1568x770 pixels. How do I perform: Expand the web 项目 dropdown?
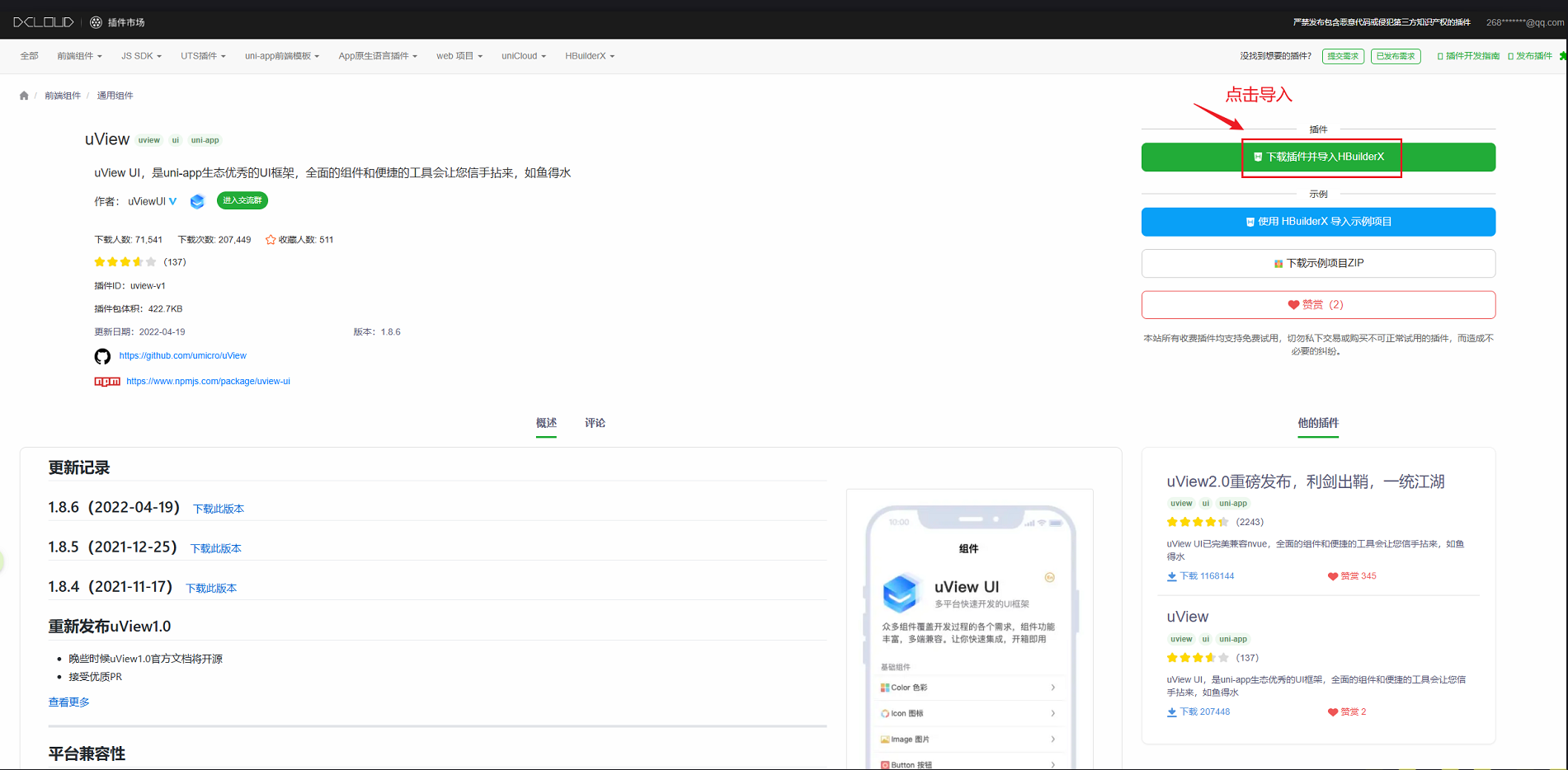tap(459, 56)
